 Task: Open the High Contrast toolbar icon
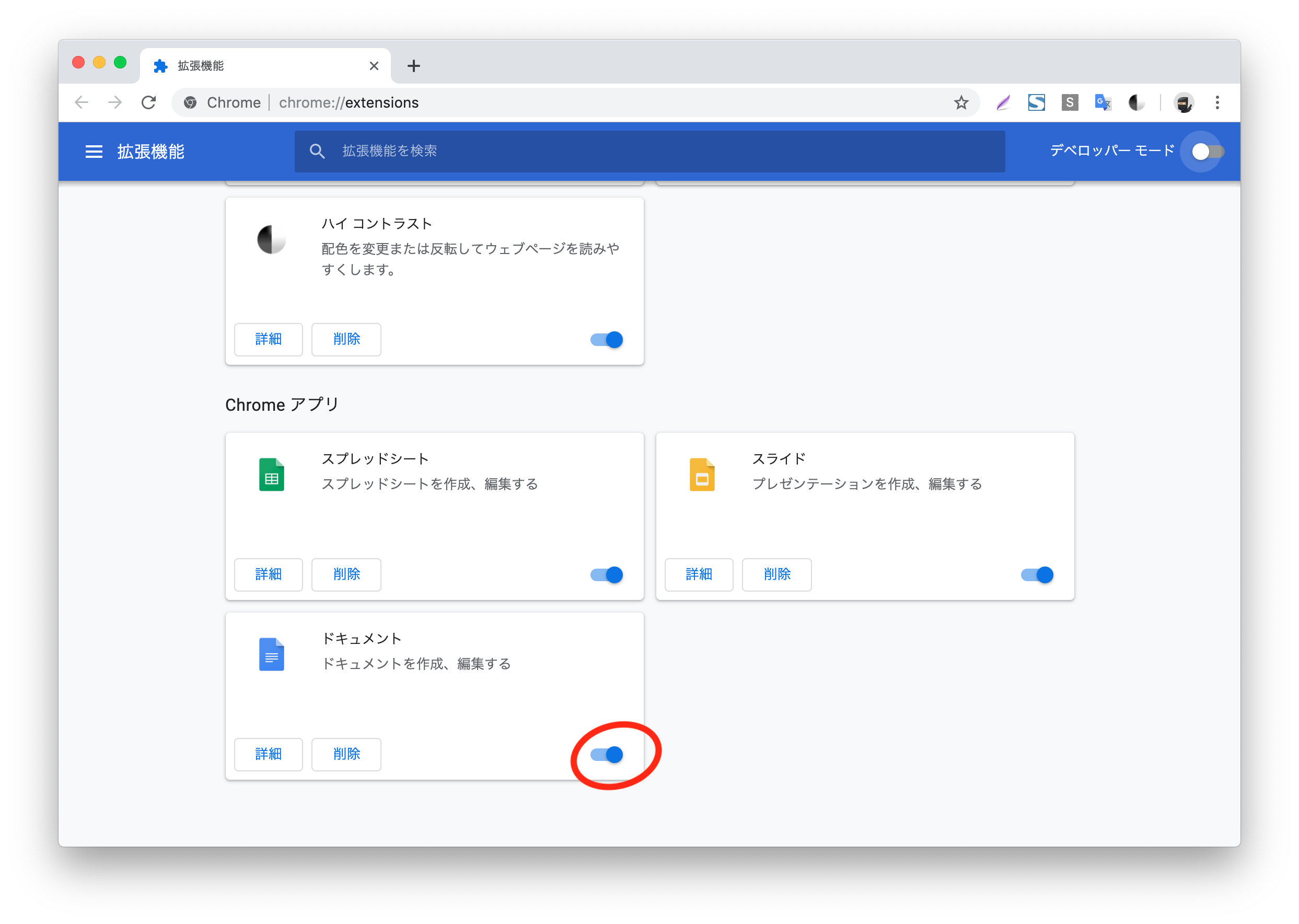(1136, 102)
